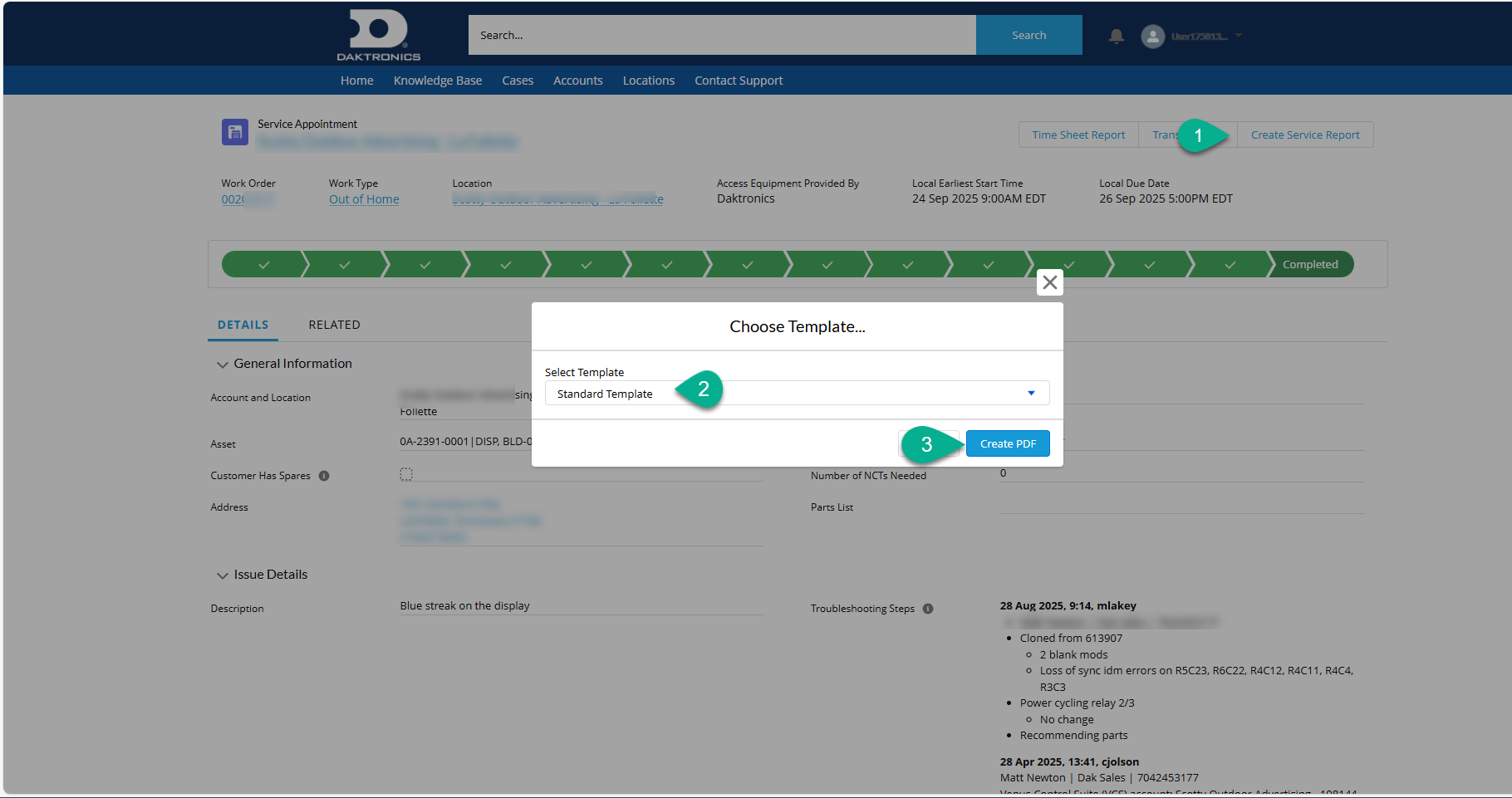Open the Select Template dropdown

pyautogui.click(x=796, y=394)
